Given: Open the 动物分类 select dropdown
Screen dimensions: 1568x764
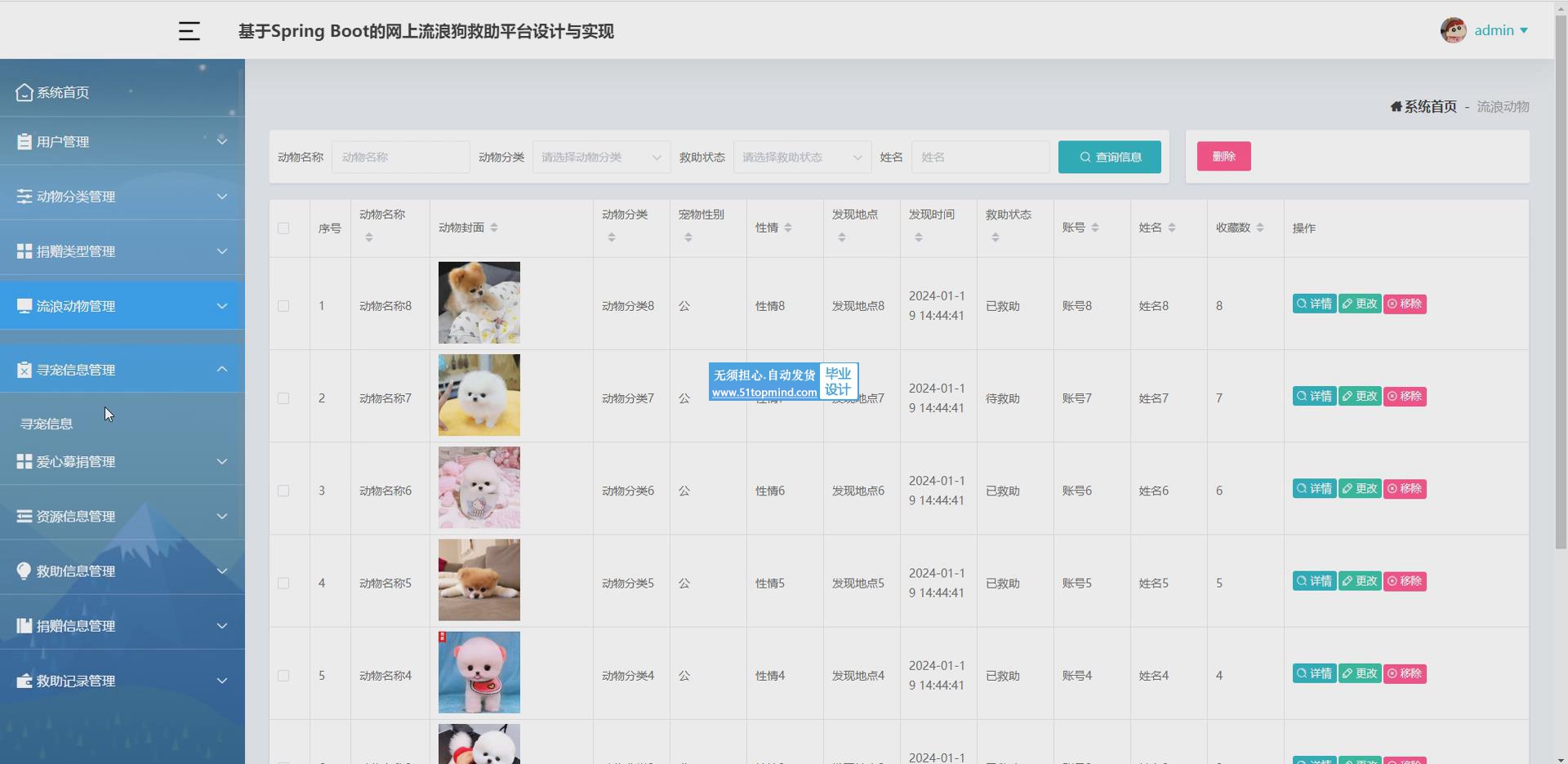Looking at the screenshot, I should (601, 157).
